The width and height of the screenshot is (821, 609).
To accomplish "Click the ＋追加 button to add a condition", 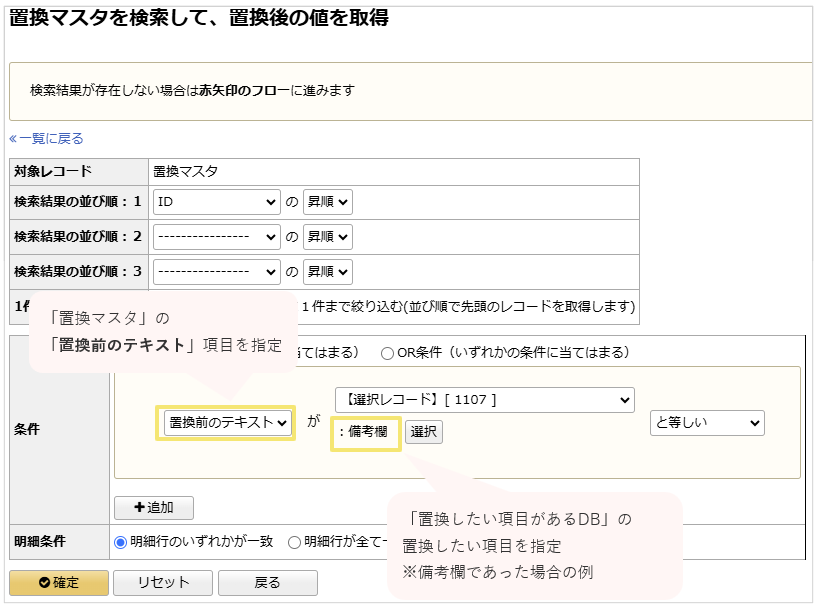I will (x=153, y=508).
